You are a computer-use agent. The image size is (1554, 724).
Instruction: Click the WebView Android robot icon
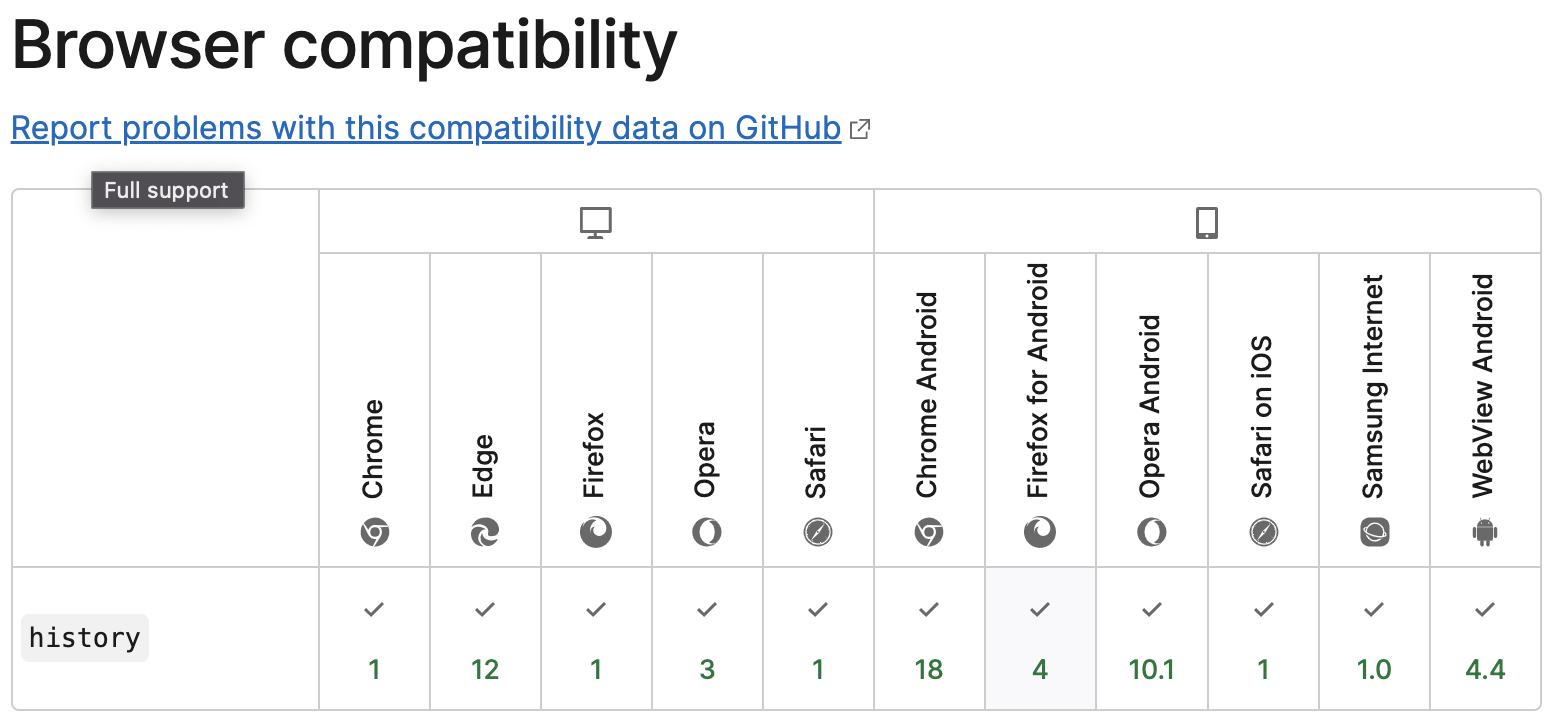point(1486,533)
